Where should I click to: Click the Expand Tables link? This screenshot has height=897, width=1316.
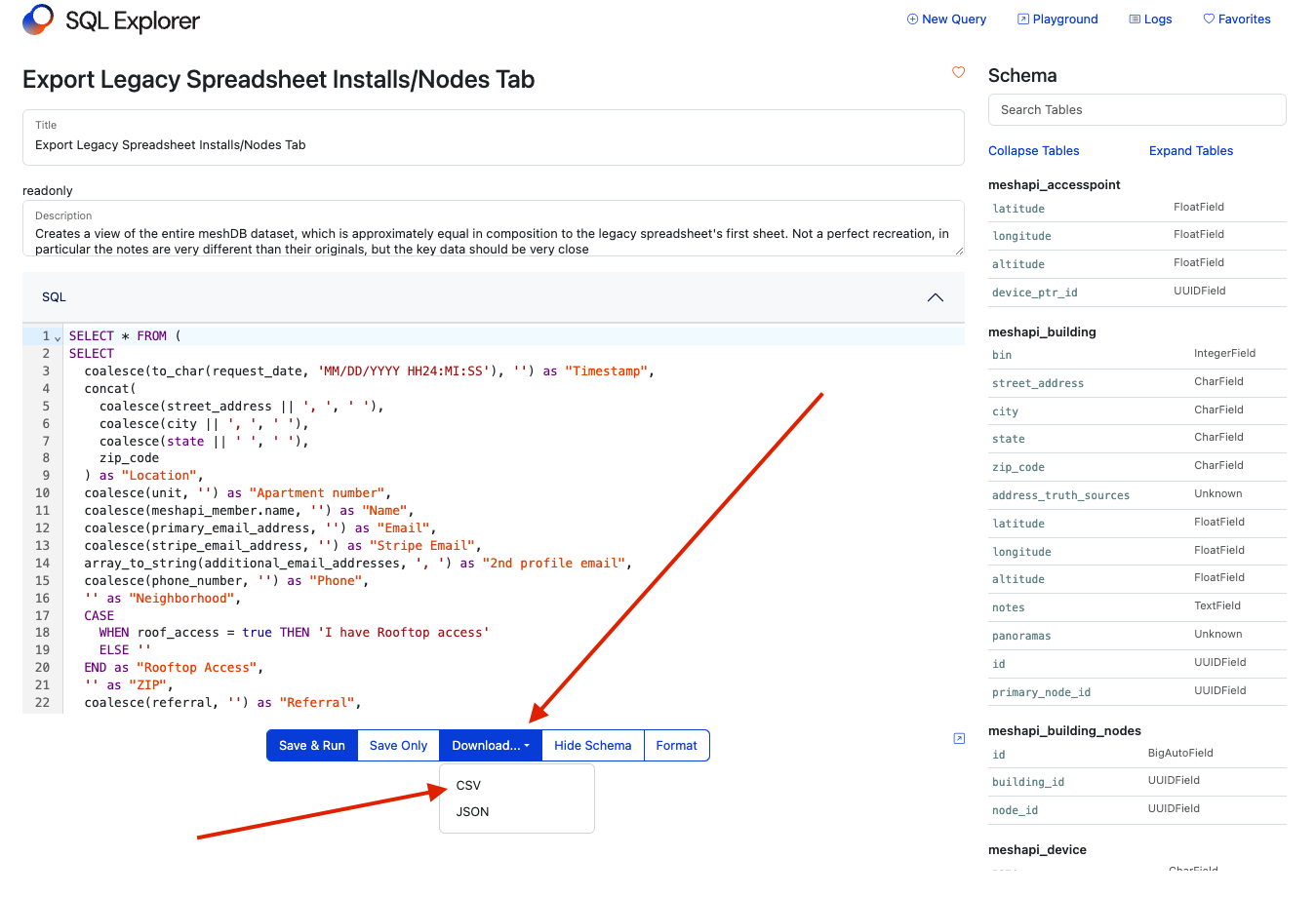(x=1191, y=150)
